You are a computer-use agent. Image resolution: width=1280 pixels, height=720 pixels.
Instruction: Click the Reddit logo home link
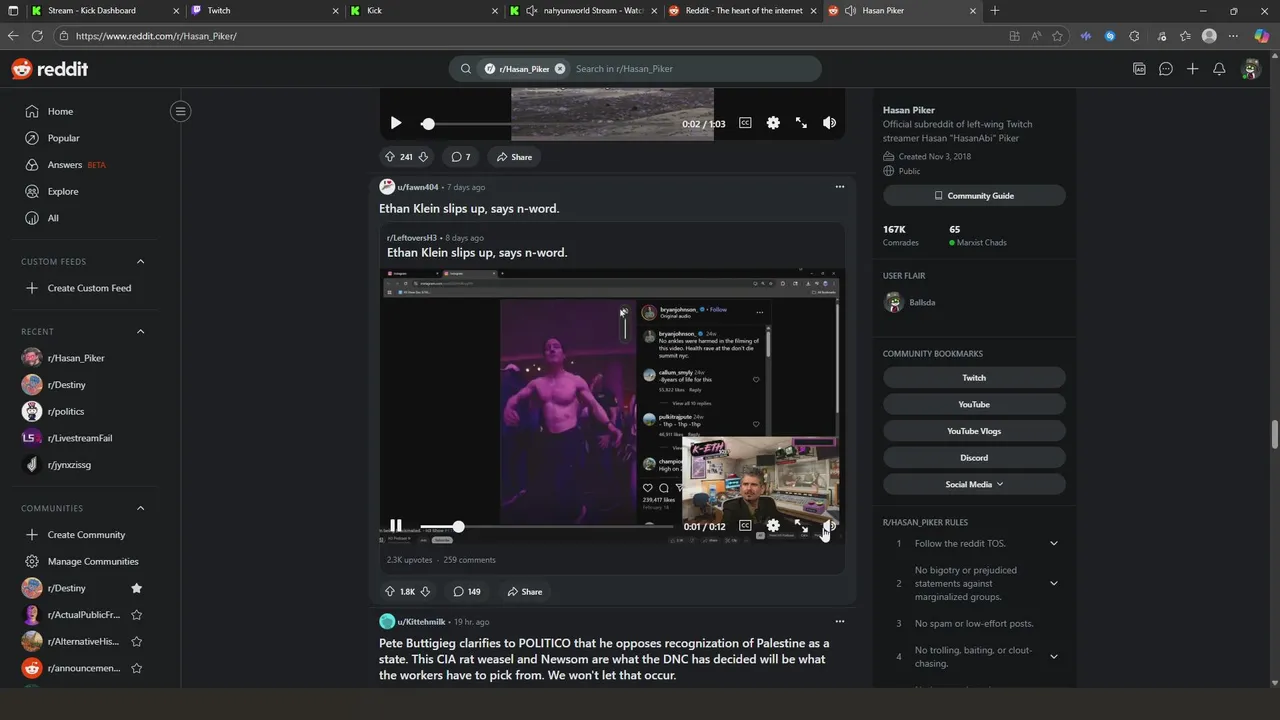click(50, 69)
